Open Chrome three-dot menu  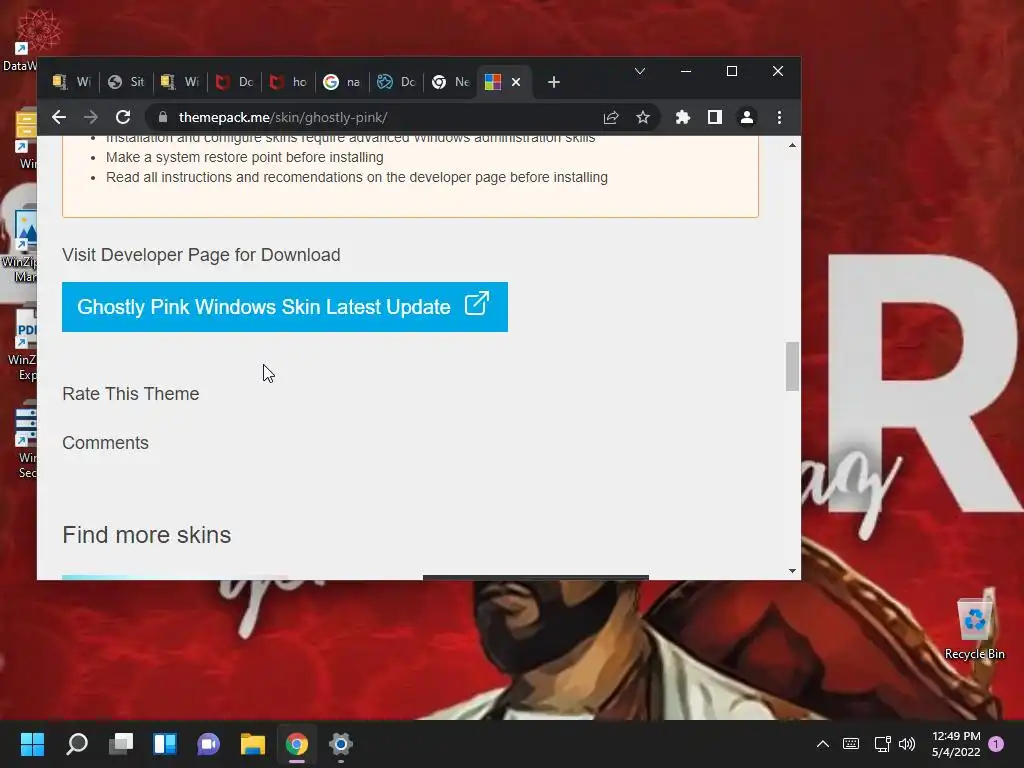point(779,118)
